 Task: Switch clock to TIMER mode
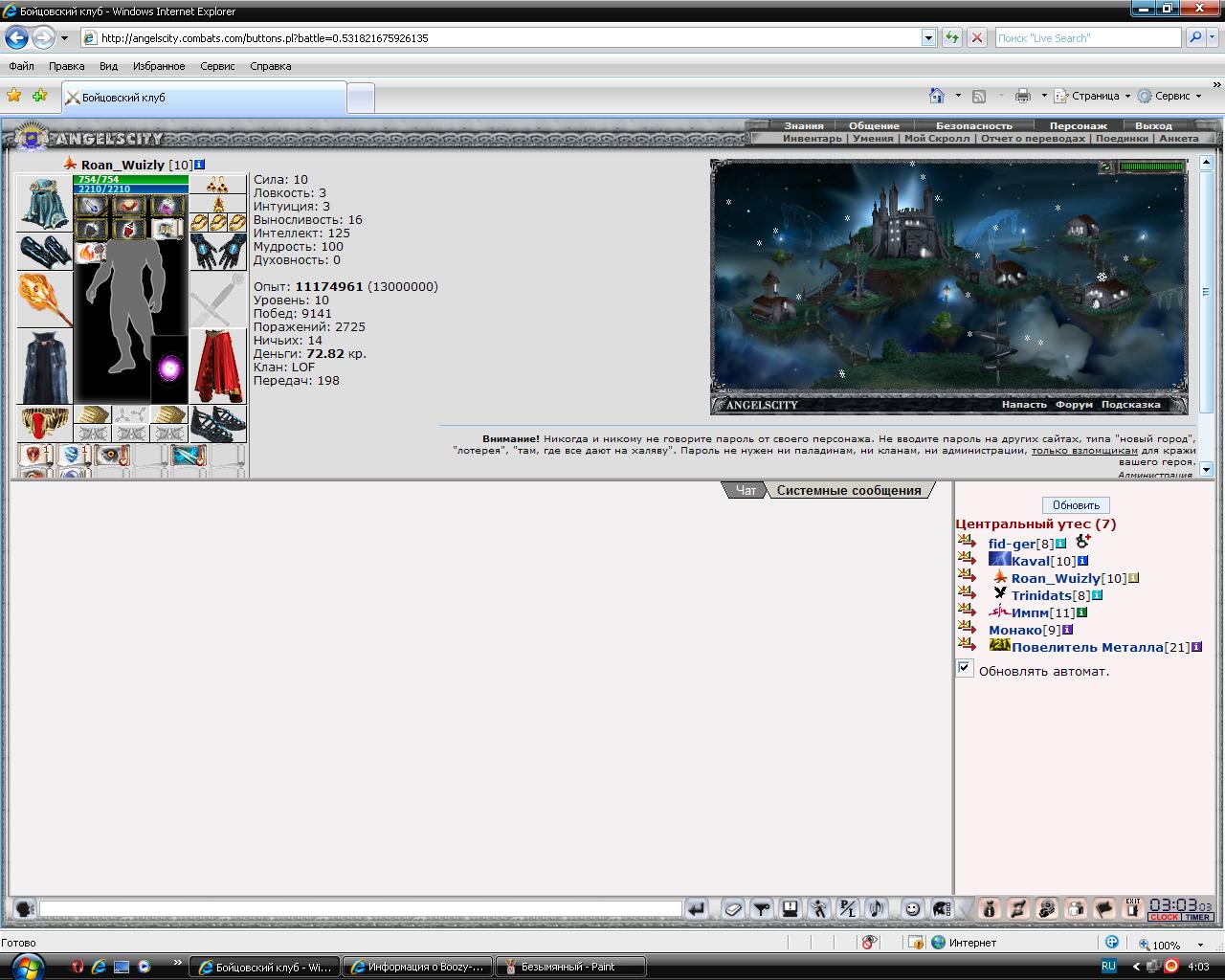(x=1197, y=917)
